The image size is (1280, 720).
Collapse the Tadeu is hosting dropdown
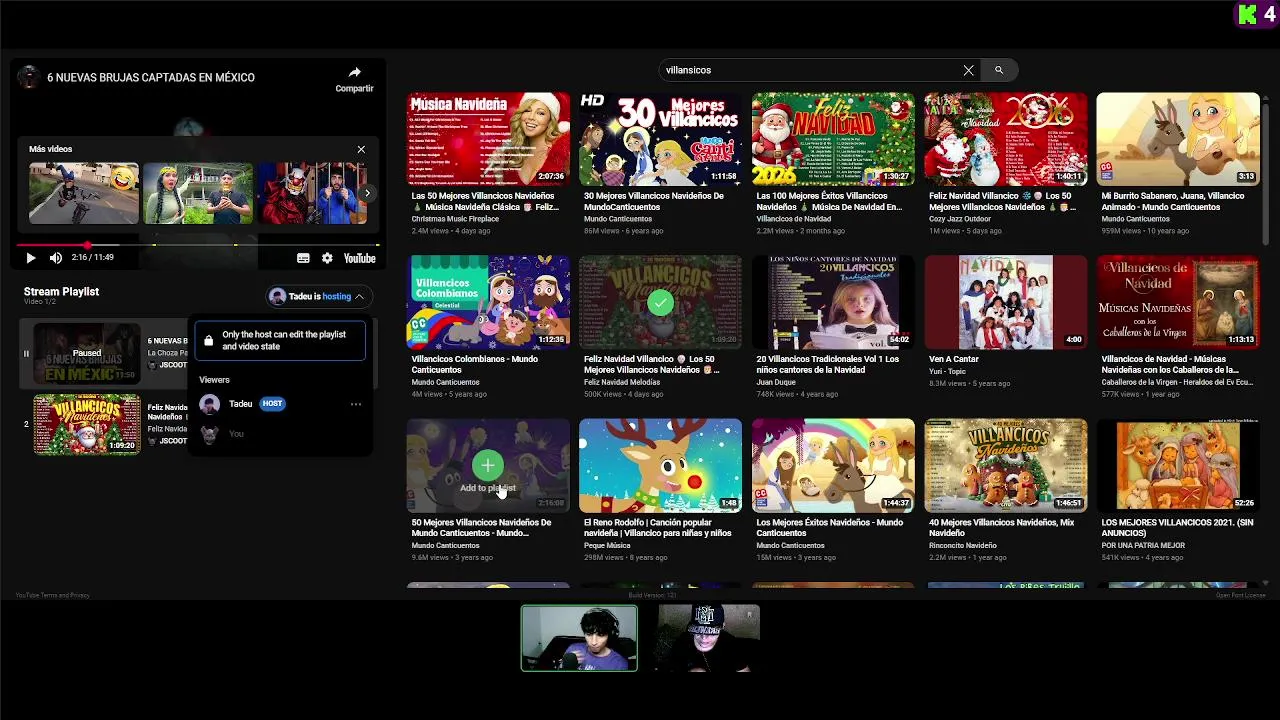(x=318, y=296)
